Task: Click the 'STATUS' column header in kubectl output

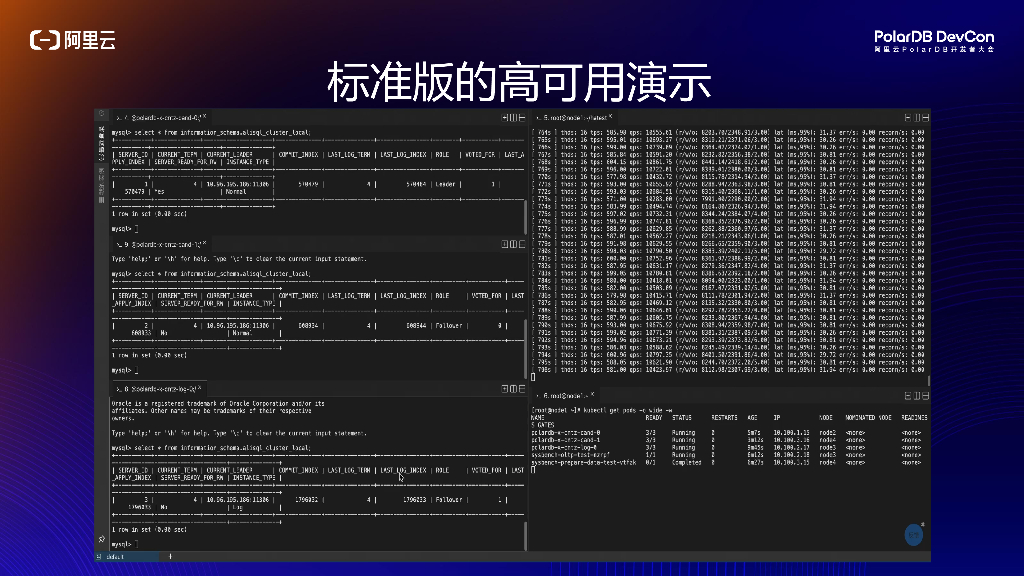Action: [681, 417]
